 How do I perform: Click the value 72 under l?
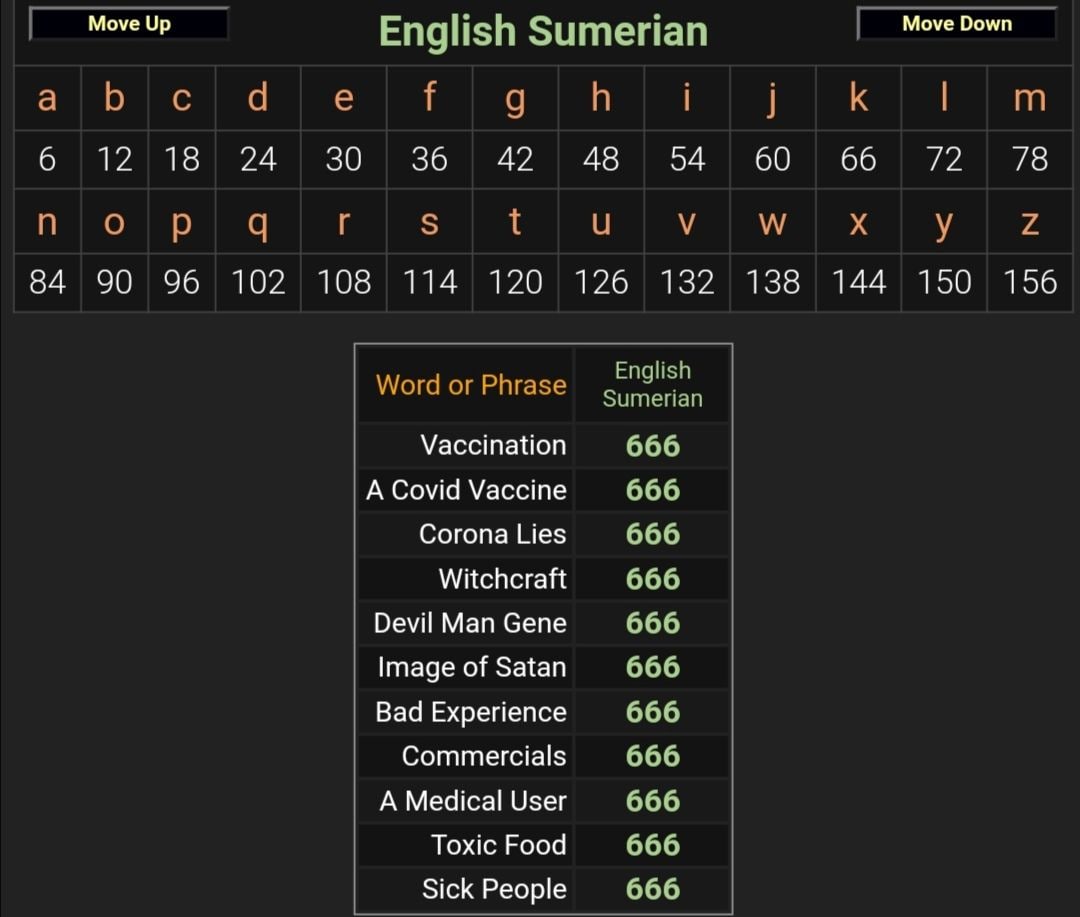(x=944, y=159)
